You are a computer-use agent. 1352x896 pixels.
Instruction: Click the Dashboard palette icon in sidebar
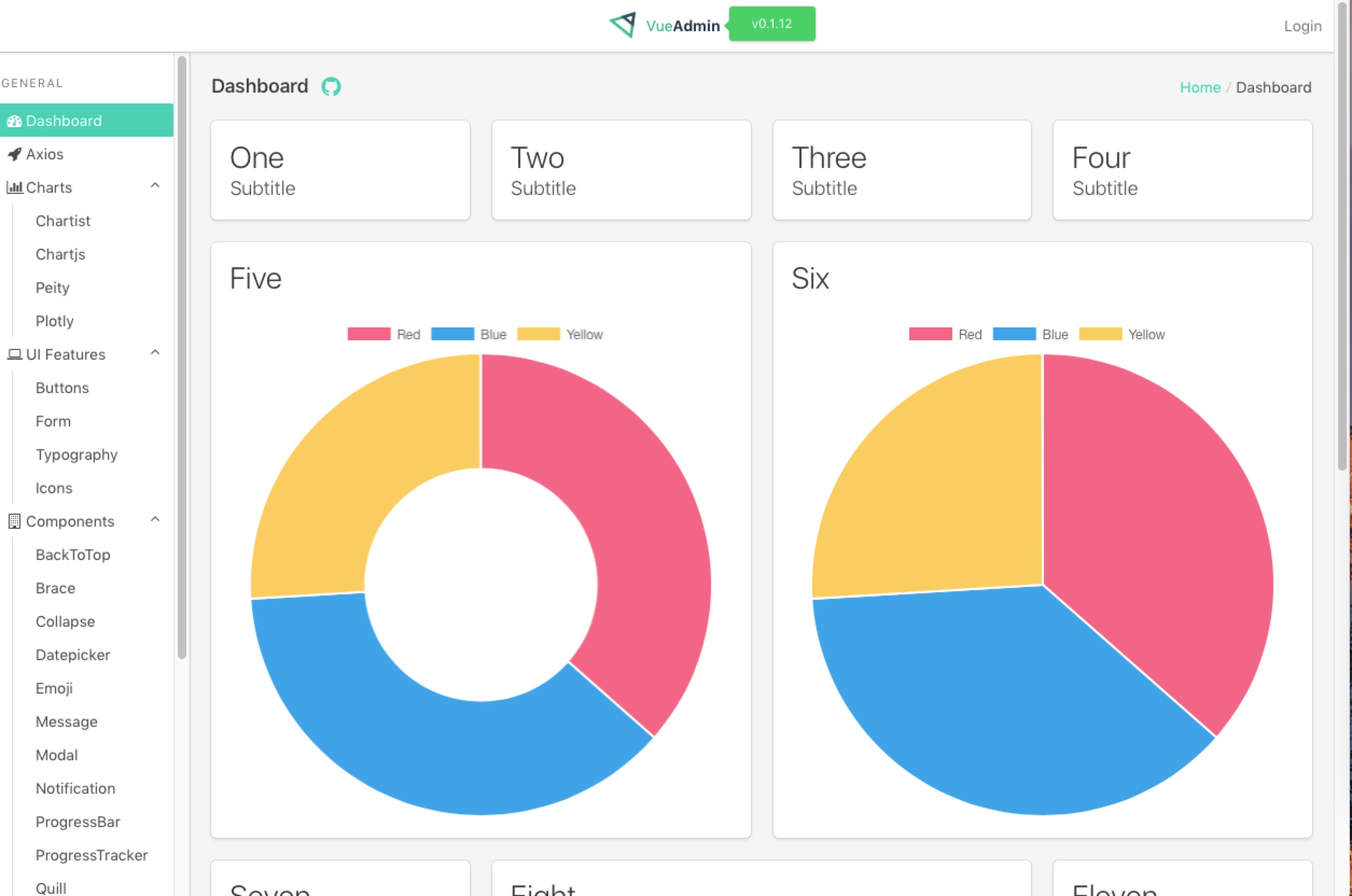point(15,121)
